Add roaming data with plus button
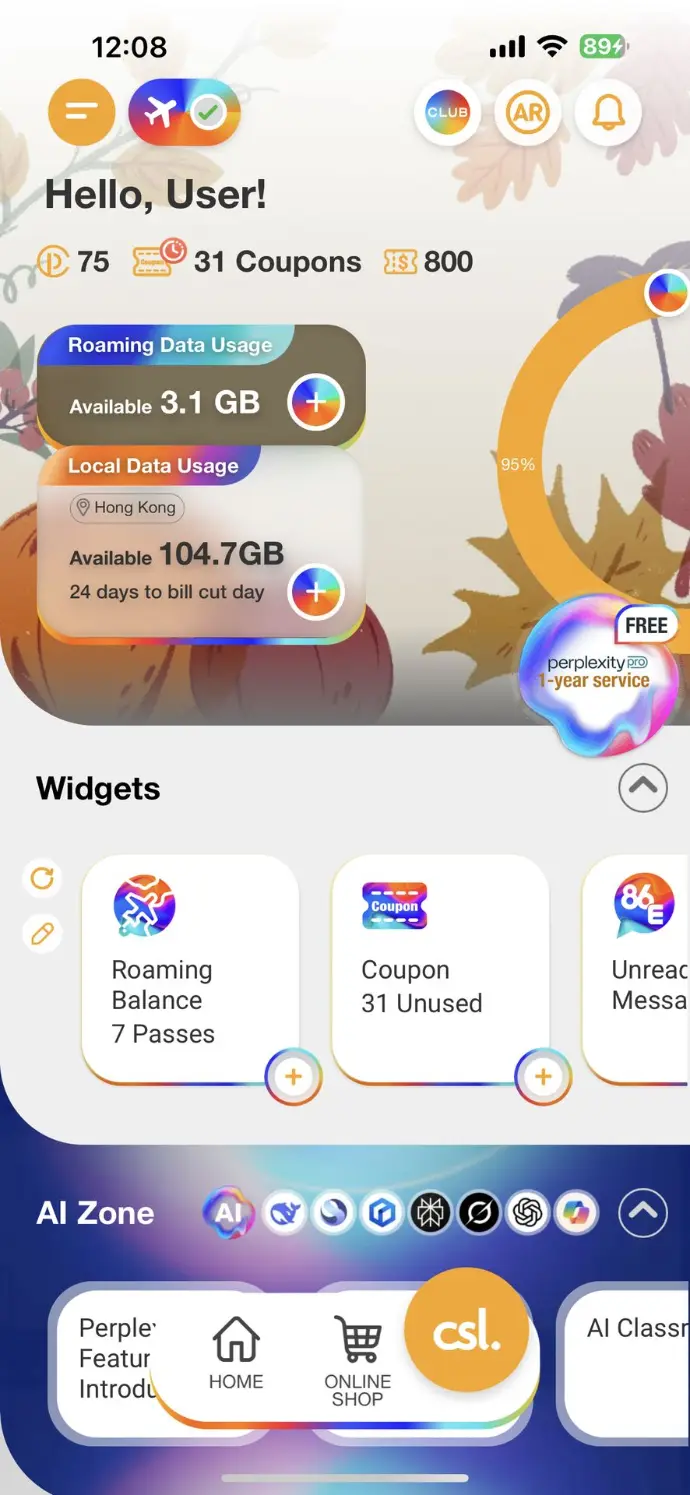Image resolution: width=690 pixels, height=1495 pixels. 316,402
